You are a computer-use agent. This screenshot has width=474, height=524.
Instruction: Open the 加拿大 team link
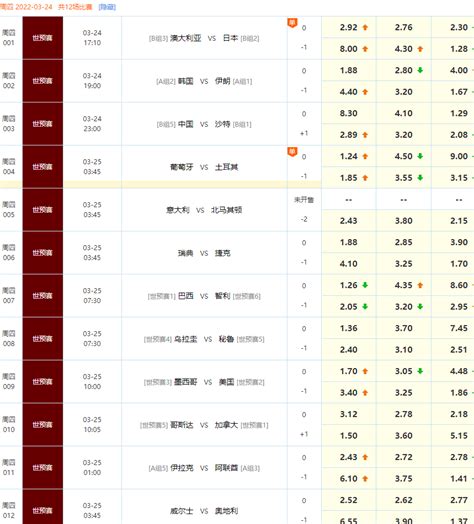coord(227,425)
